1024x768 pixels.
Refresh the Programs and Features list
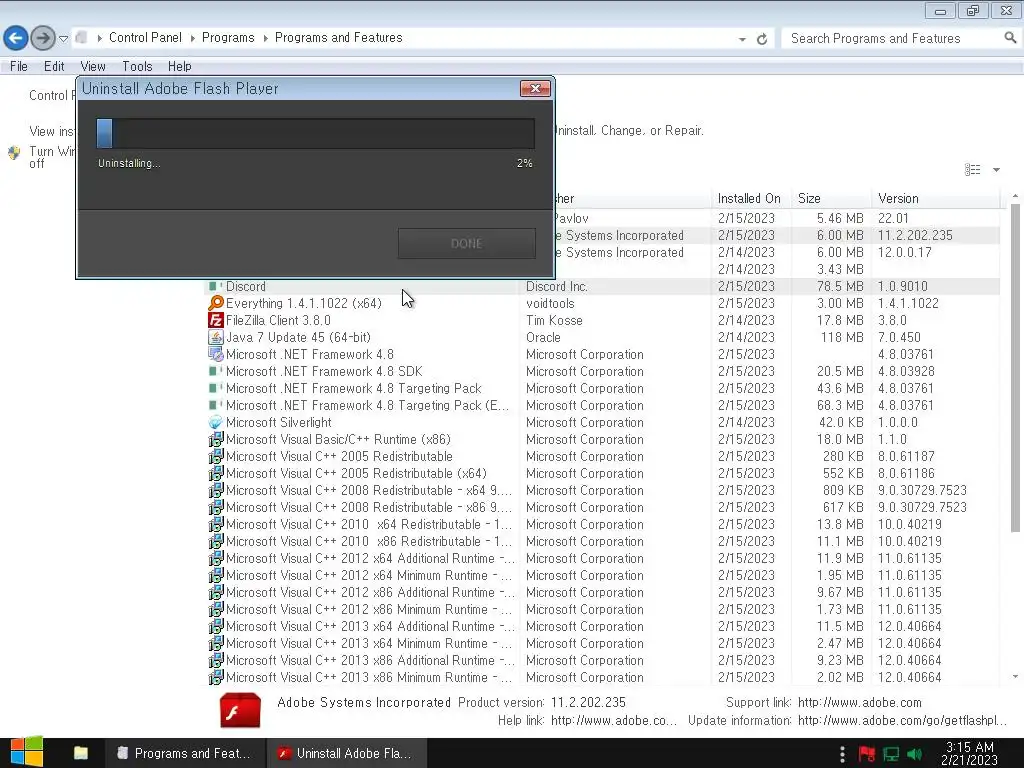click(761, 39)
